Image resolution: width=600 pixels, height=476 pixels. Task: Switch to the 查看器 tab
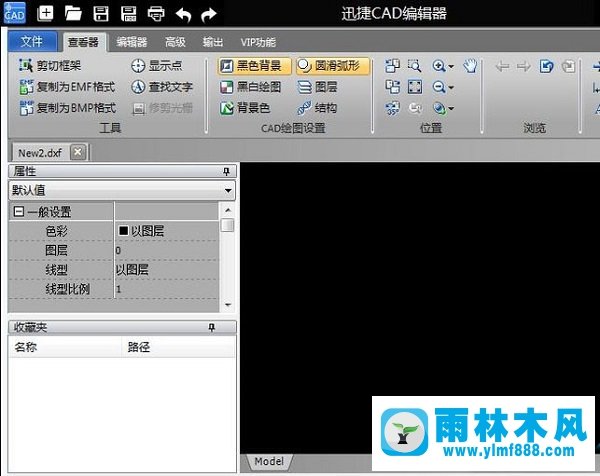(x=83, y=42)
